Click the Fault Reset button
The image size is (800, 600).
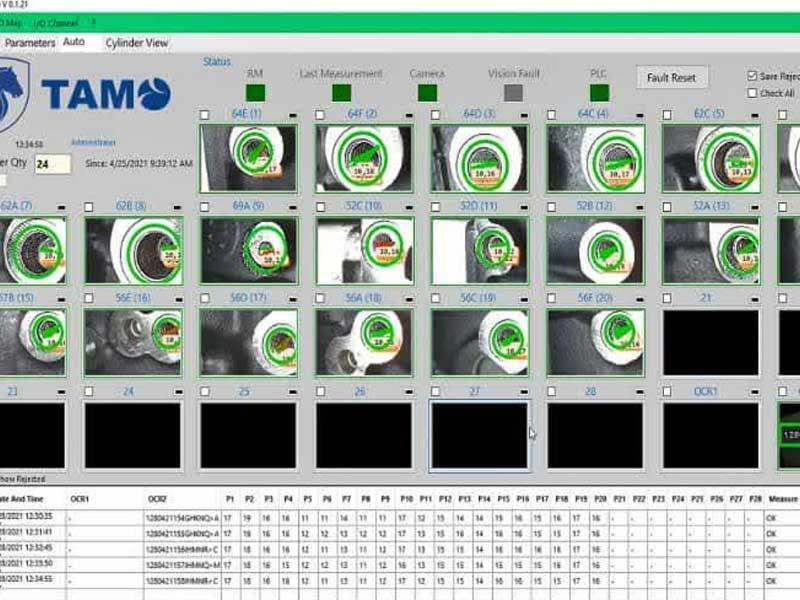coord(671,78)
